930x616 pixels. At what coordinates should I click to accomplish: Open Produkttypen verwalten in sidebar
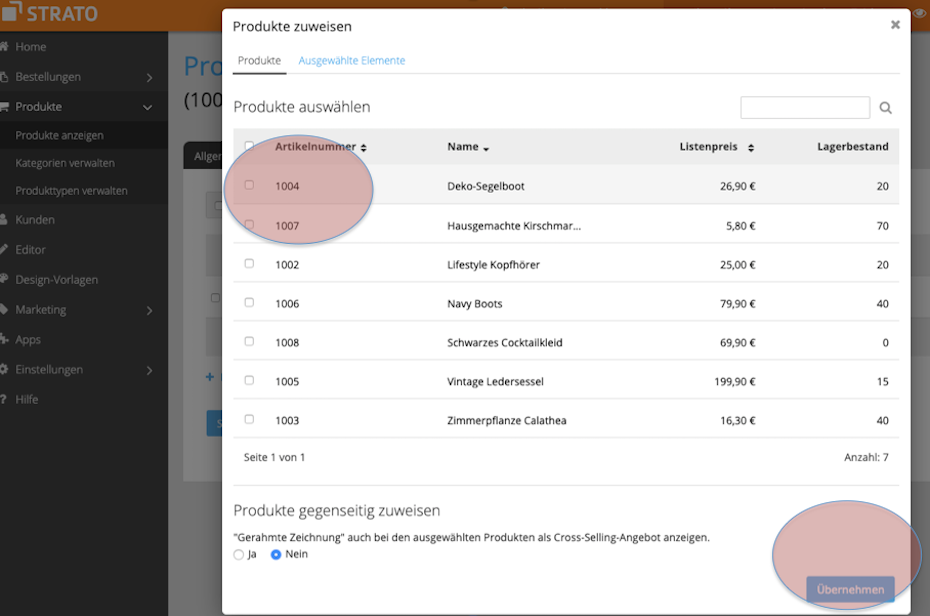tap(71, 191)
